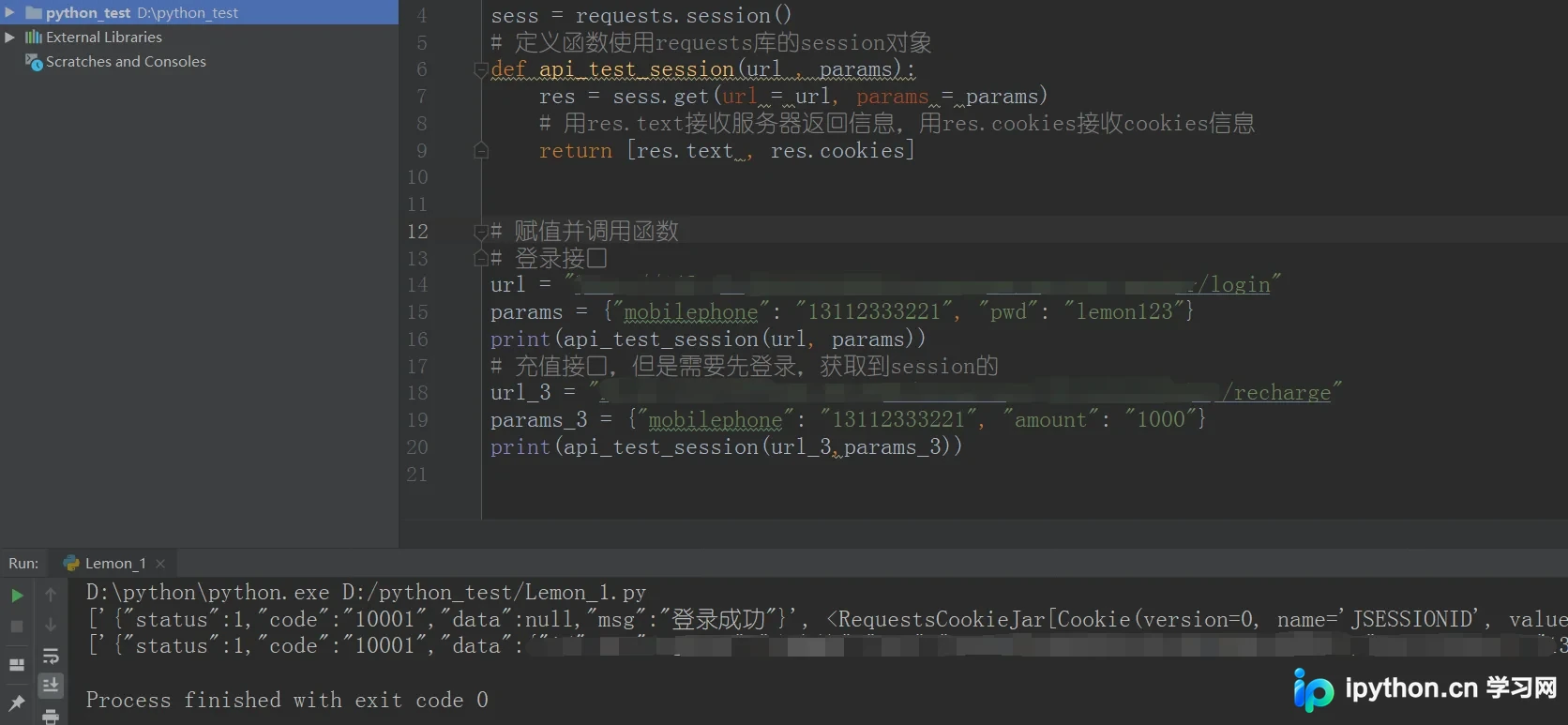1568x725 pixels.
Task: Click the '# 登录接口' comment
Action: coord(549,258)
